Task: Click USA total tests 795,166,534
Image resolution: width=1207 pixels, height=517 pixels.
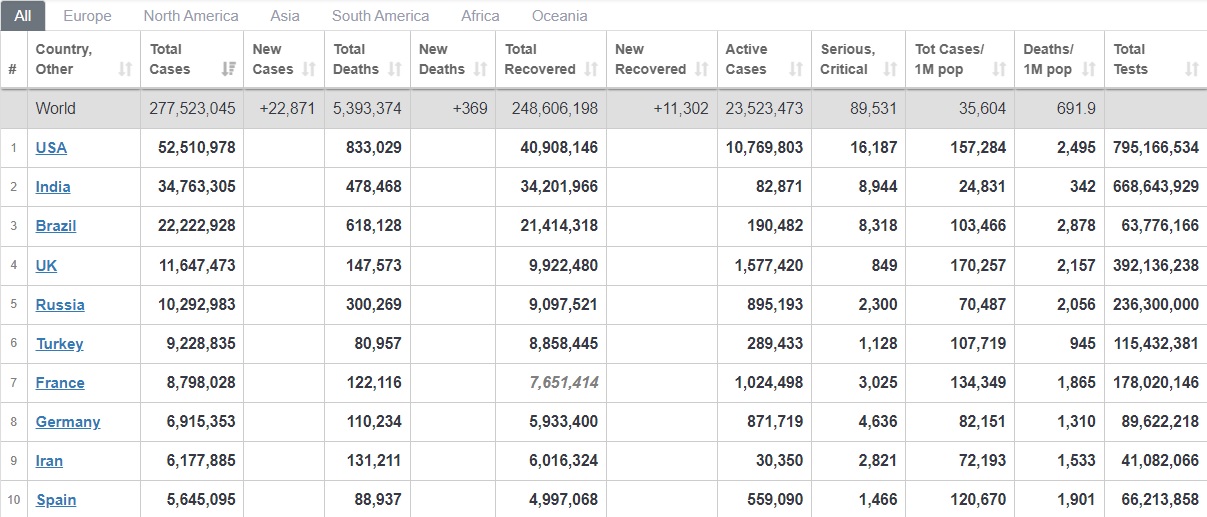Action: [1156, 148]
